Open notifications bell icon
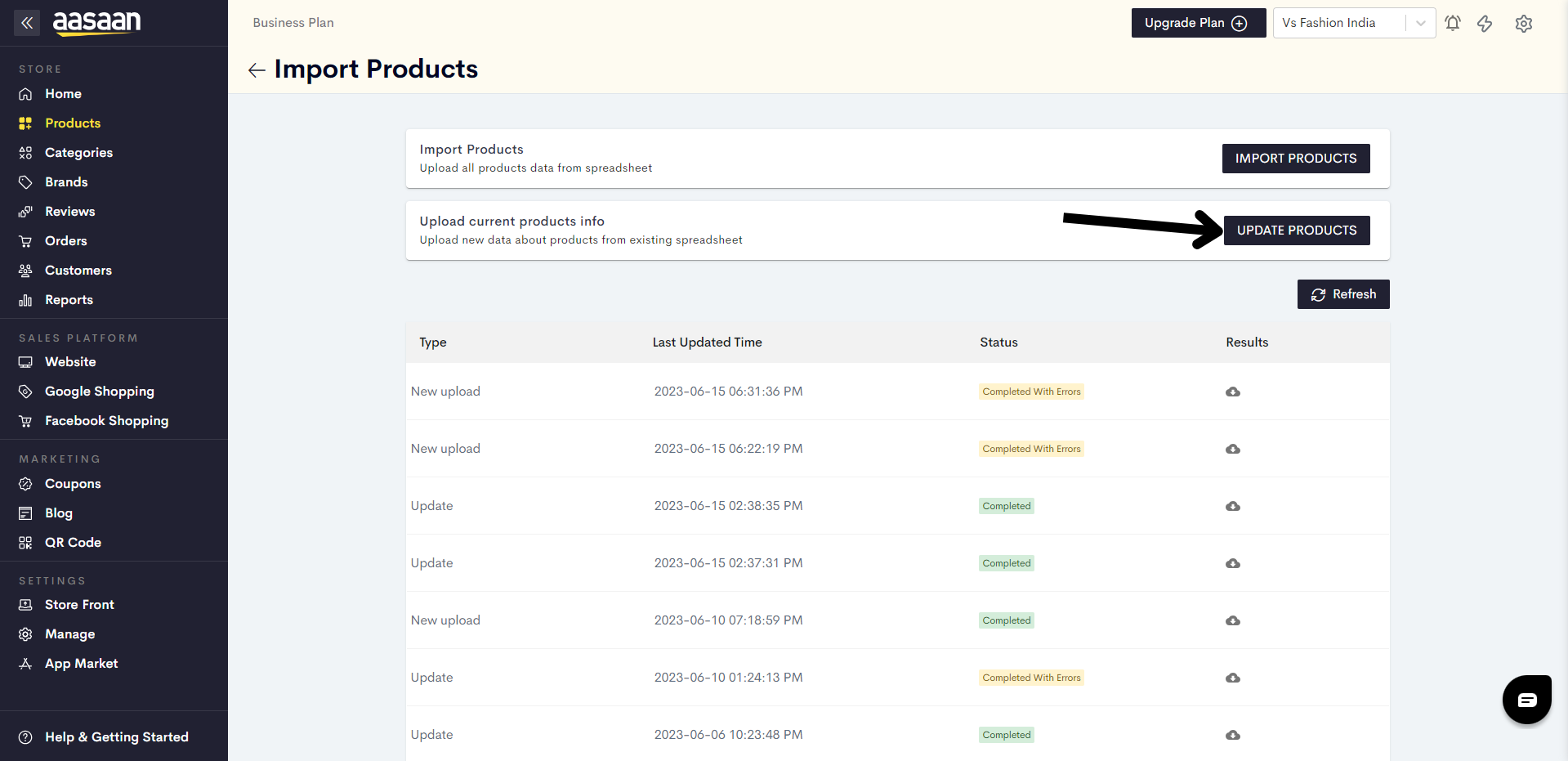 [x=1453, y=23]
